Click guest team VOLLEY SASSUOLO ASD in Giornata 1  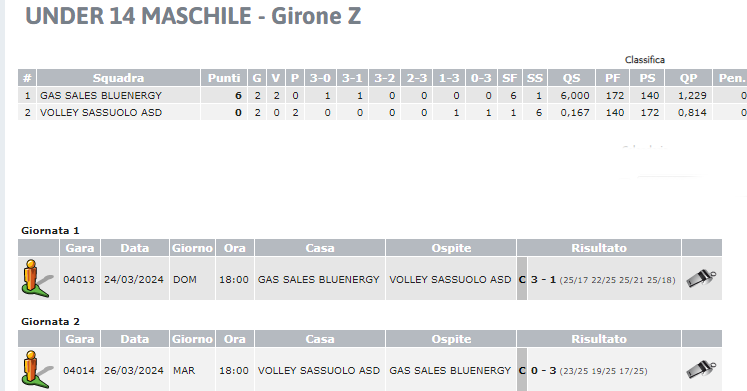pyautogui.click(x=450, y=280)
